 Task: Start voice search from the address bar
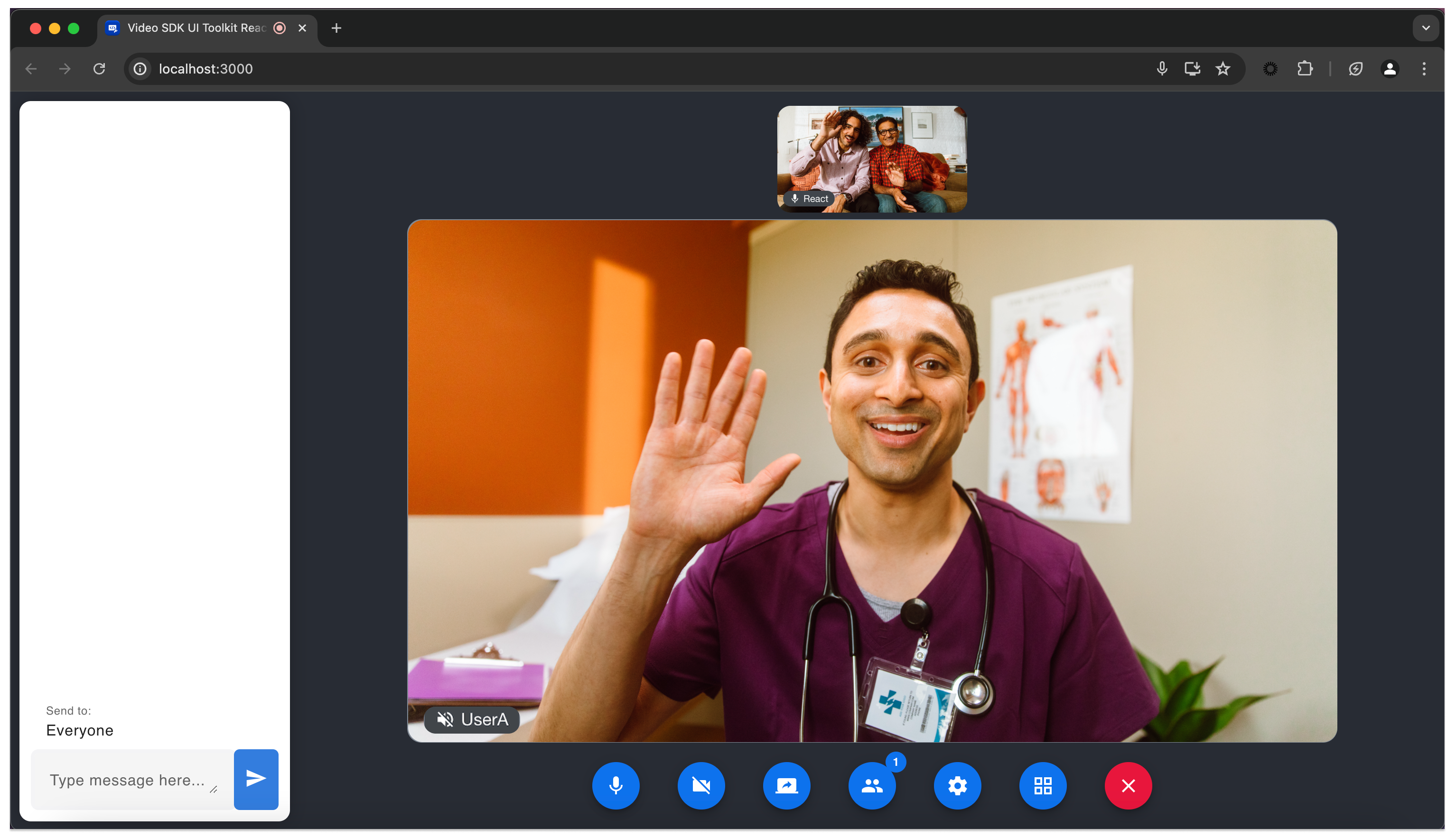click(1161, 68)
